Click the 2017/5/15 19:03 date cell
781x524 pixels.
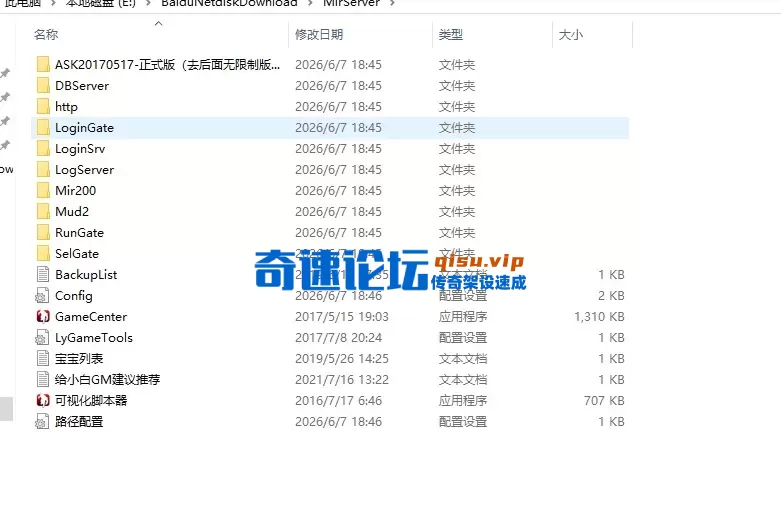pos(342,317)
